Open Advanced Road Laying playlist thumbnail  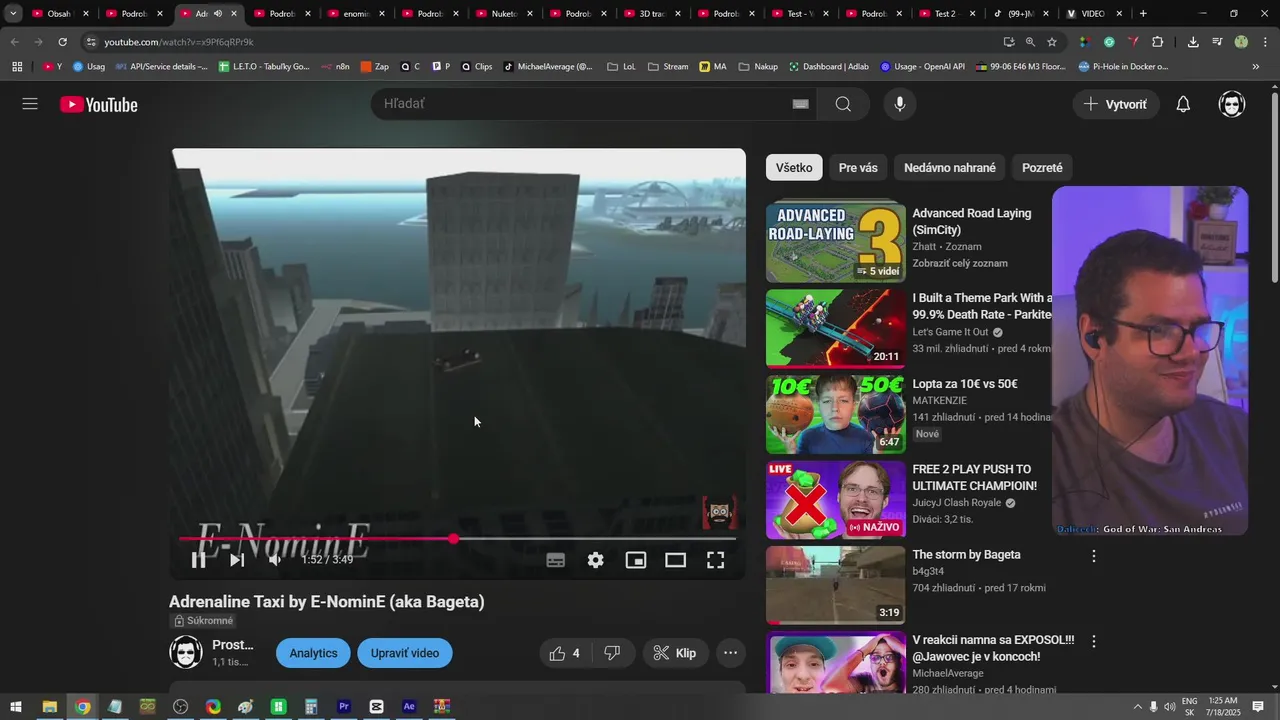[836, 243]
